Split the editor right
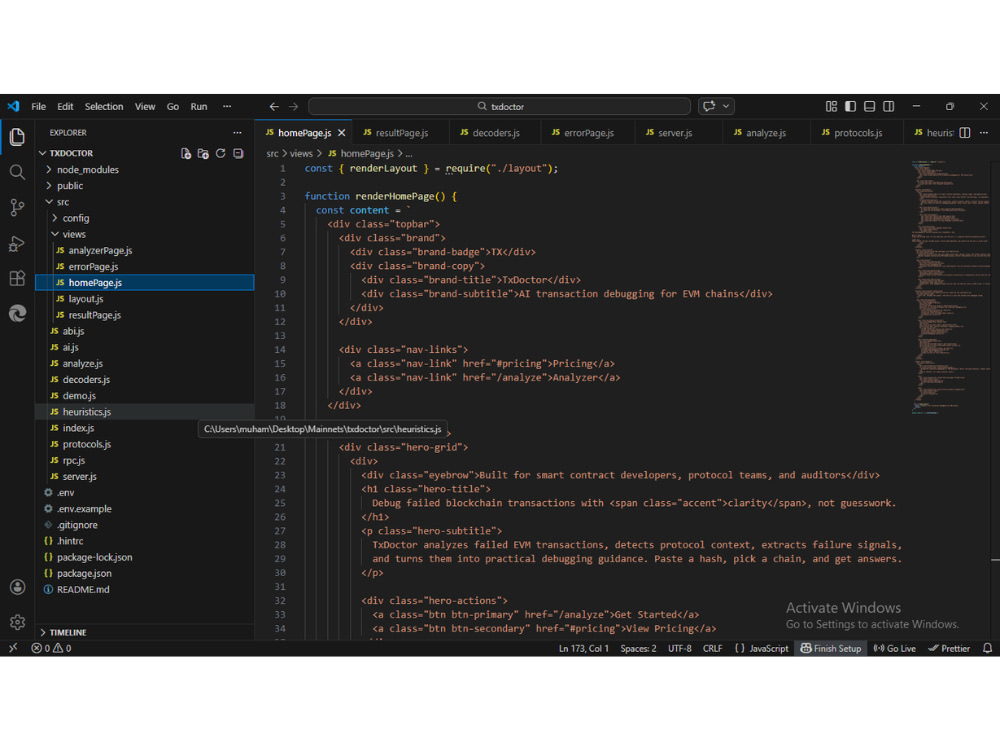1000x750 pixels. coord(965,133)
